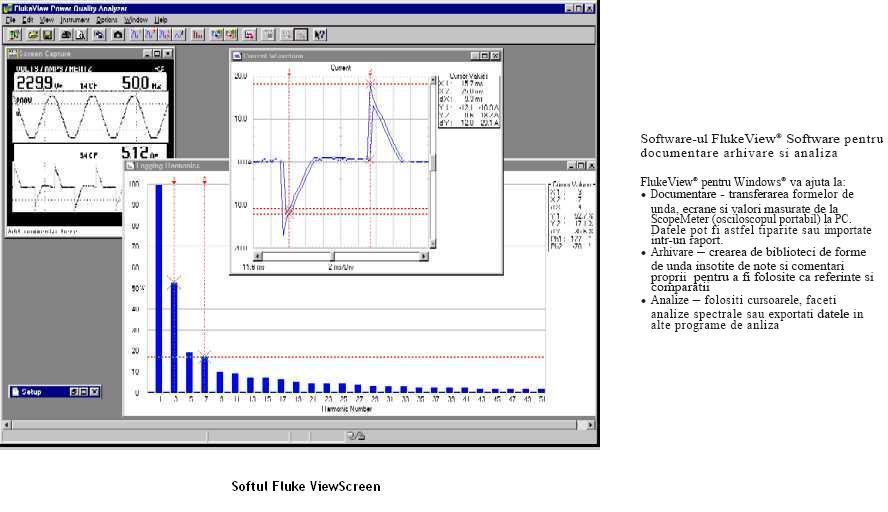The image size is (888, 512).
Task: Maximize the Setup window
Action: pyautogui.click(x=84, y=391)
